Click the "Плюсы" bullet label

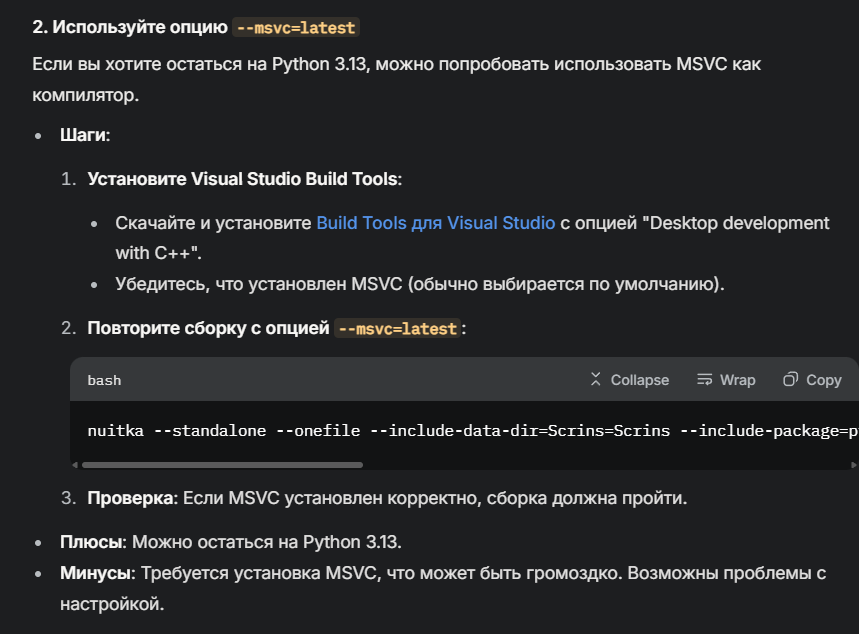(90, 542)
